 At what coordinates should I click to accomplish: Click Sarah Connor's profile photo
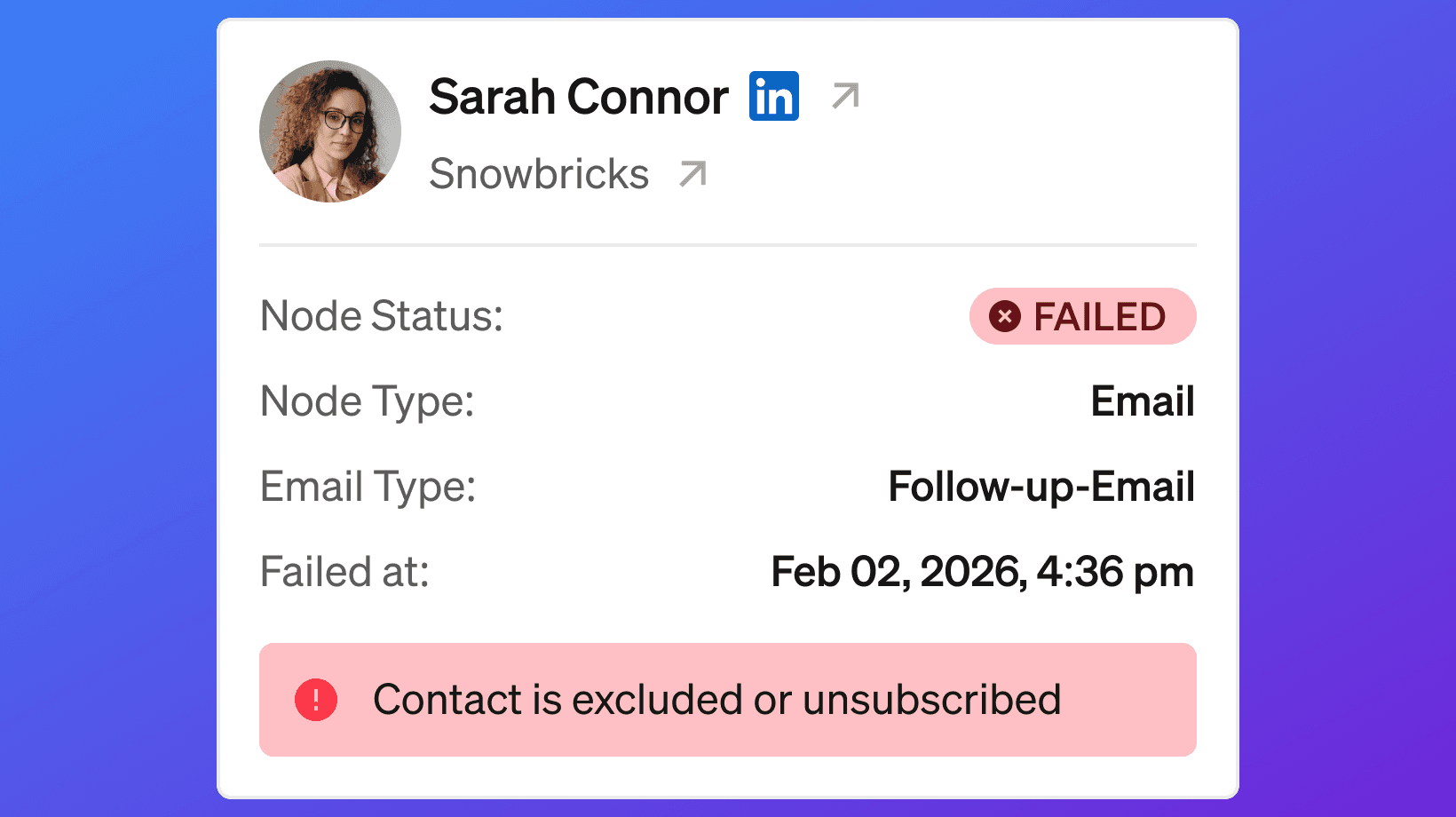pyautogui.click(x=330, y=131)
